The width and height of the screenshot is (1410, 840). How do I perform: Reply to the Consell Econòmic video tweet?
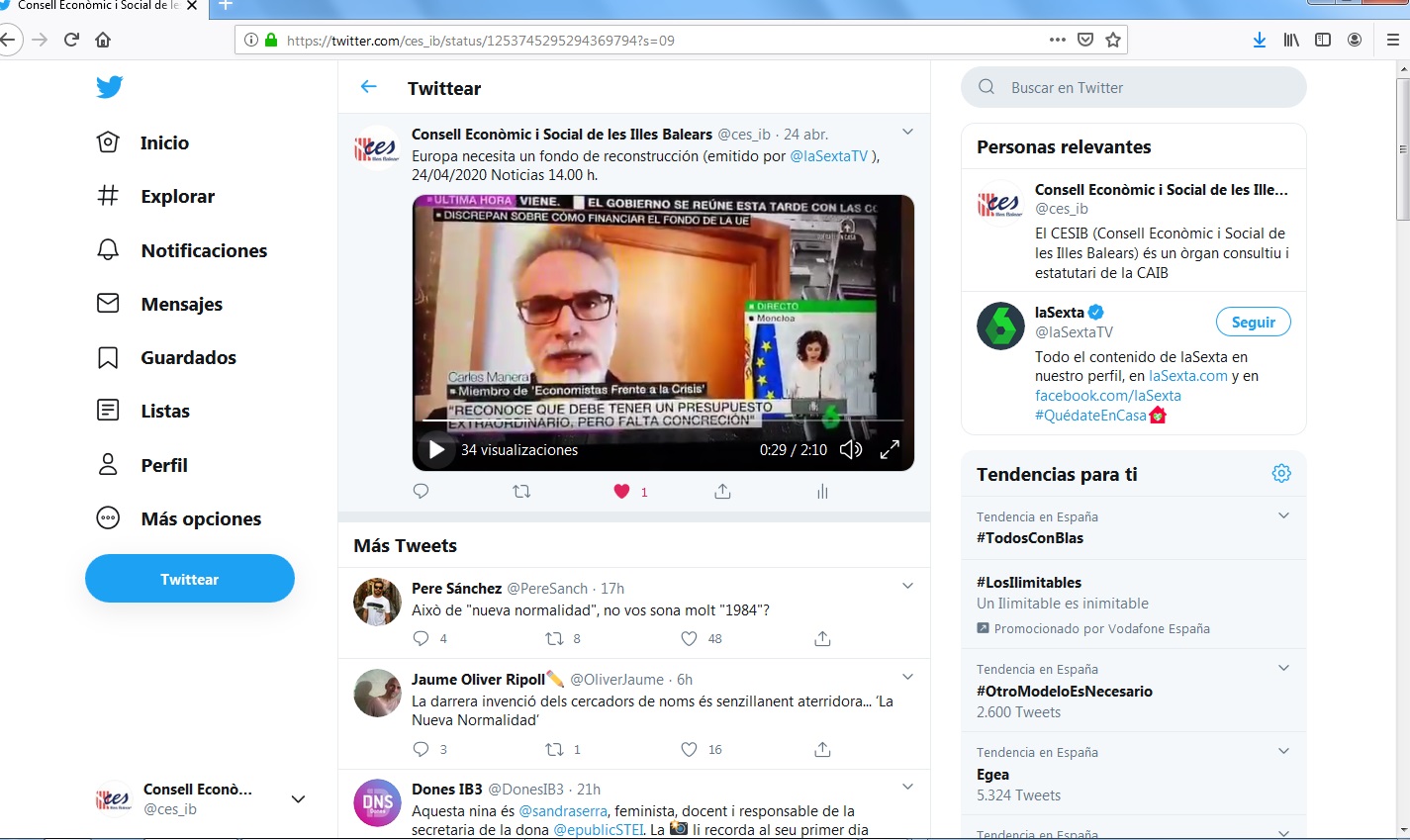point(421,492)
